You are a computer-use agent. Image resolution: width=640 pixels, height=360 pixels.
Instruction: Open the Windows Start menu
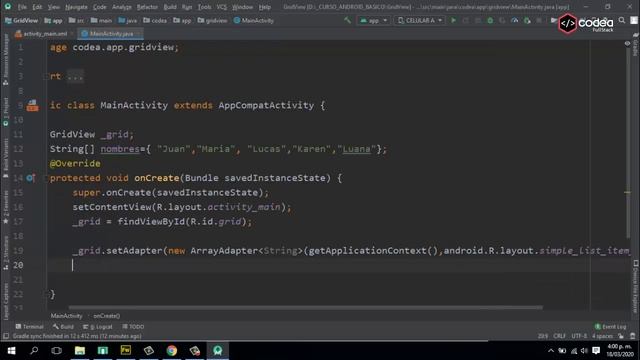11,350
